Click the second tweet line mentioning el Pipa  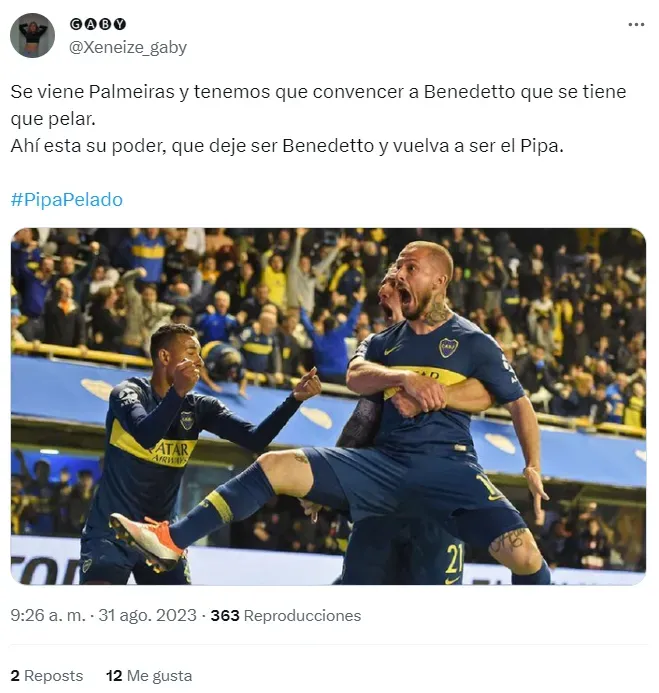(x=287, y=146)
